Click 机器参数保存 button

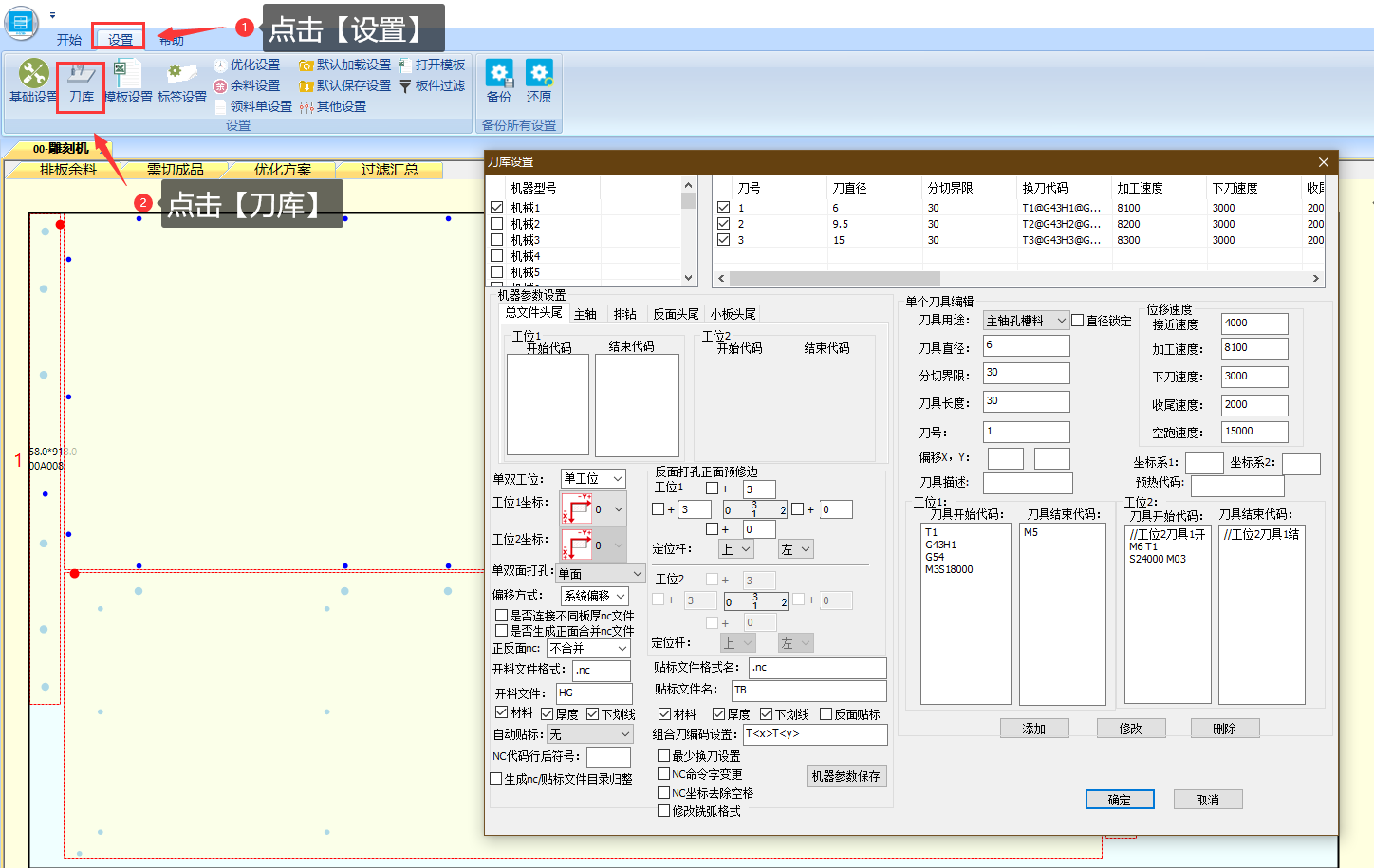click(846, 776)
